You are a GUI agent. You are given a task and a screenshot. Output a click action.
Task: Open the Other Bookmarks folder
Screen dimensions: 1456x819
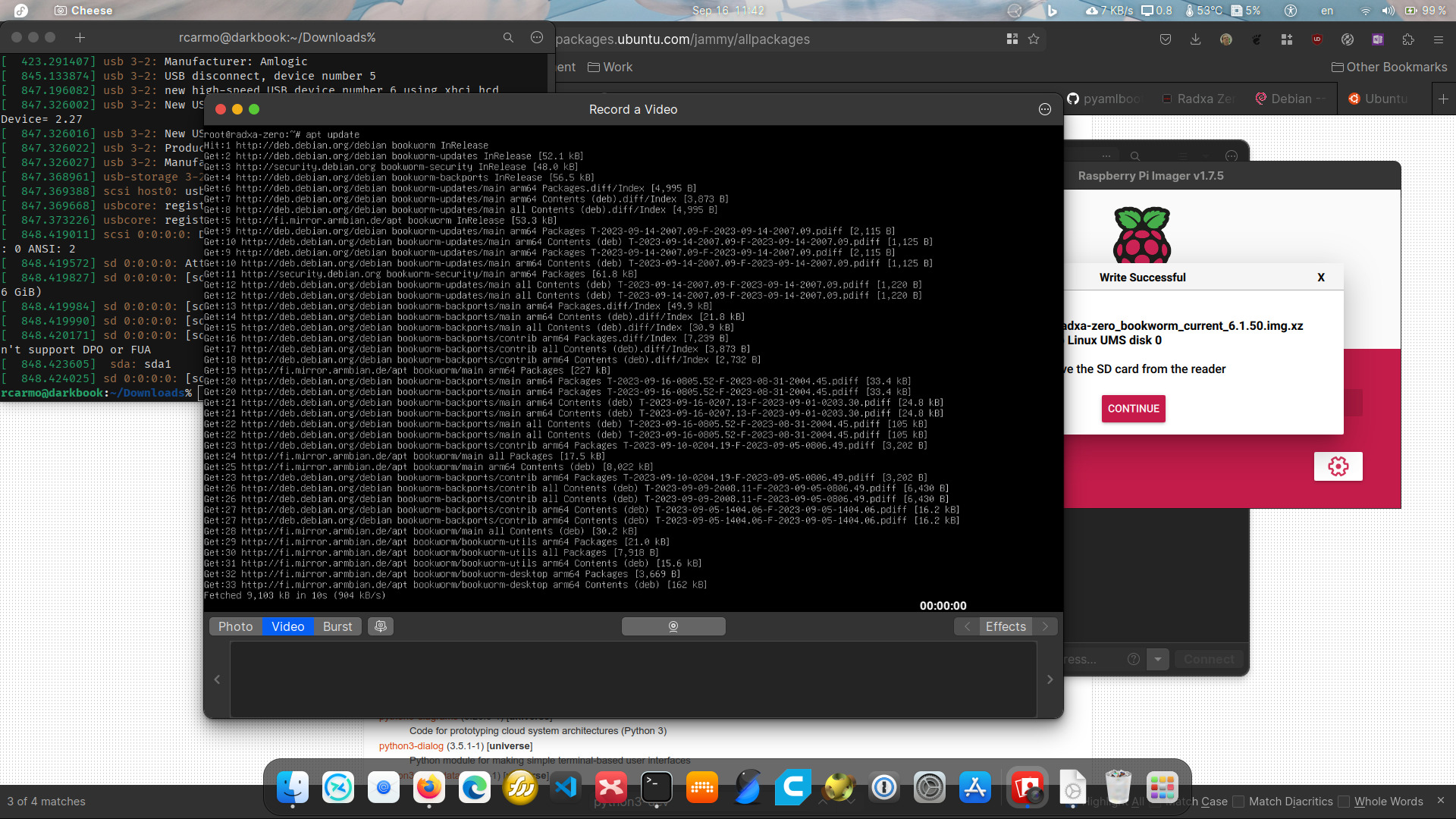pyautogui.click(x=1389, y=67)
